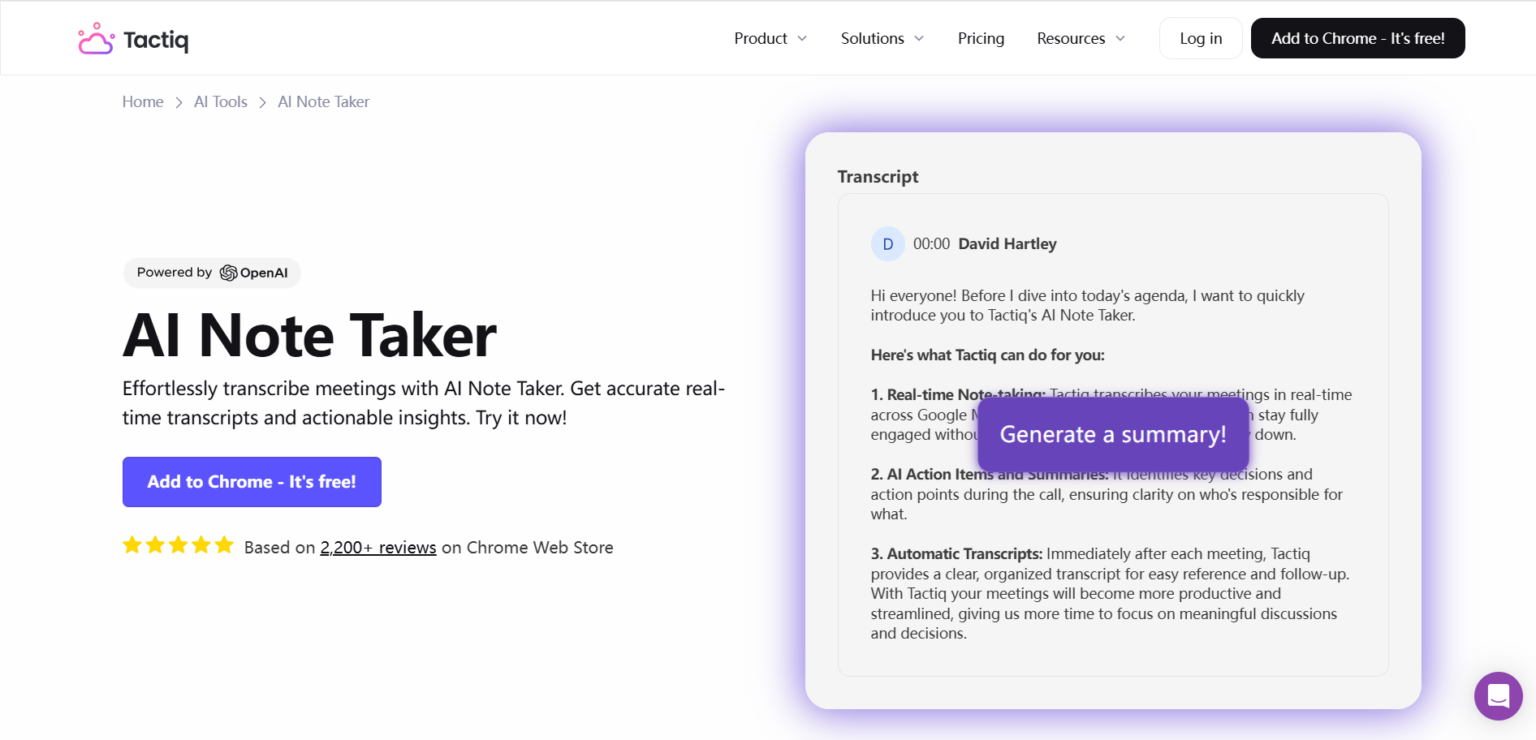Click the 00:00 timestamp in the transcript
This screenshot has width=1536, height=740.
point(931,243)
